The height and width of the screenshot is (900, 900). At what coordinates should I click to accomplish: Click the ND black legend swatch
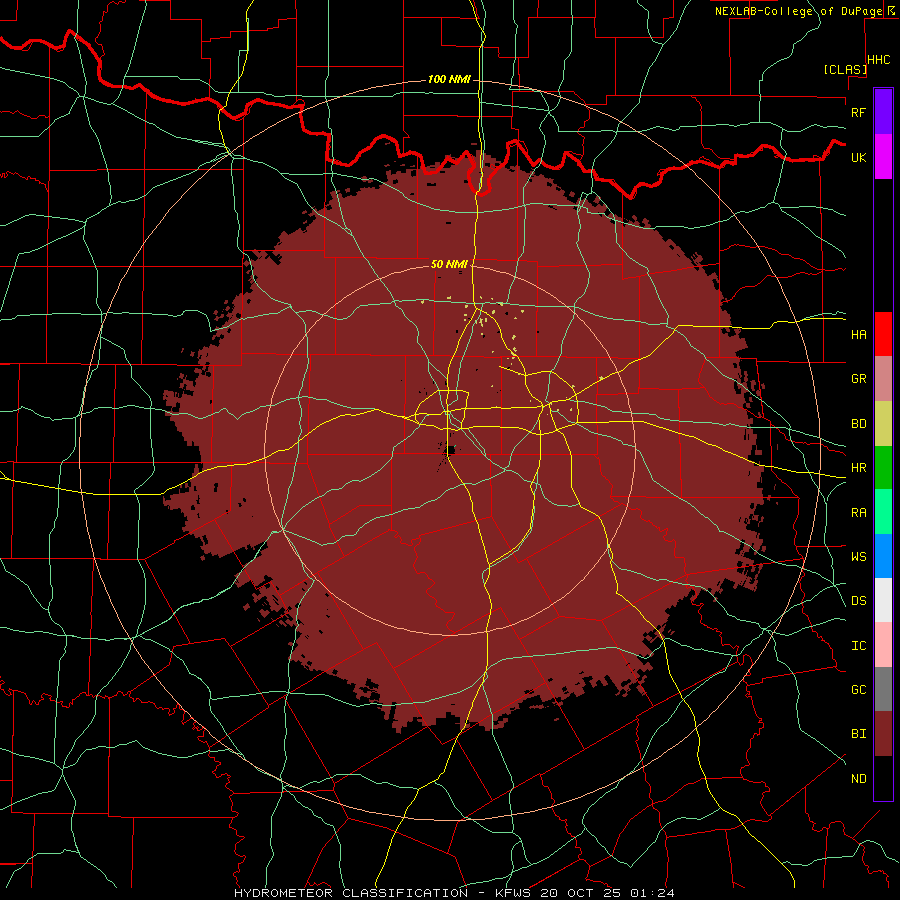point(883,778)
